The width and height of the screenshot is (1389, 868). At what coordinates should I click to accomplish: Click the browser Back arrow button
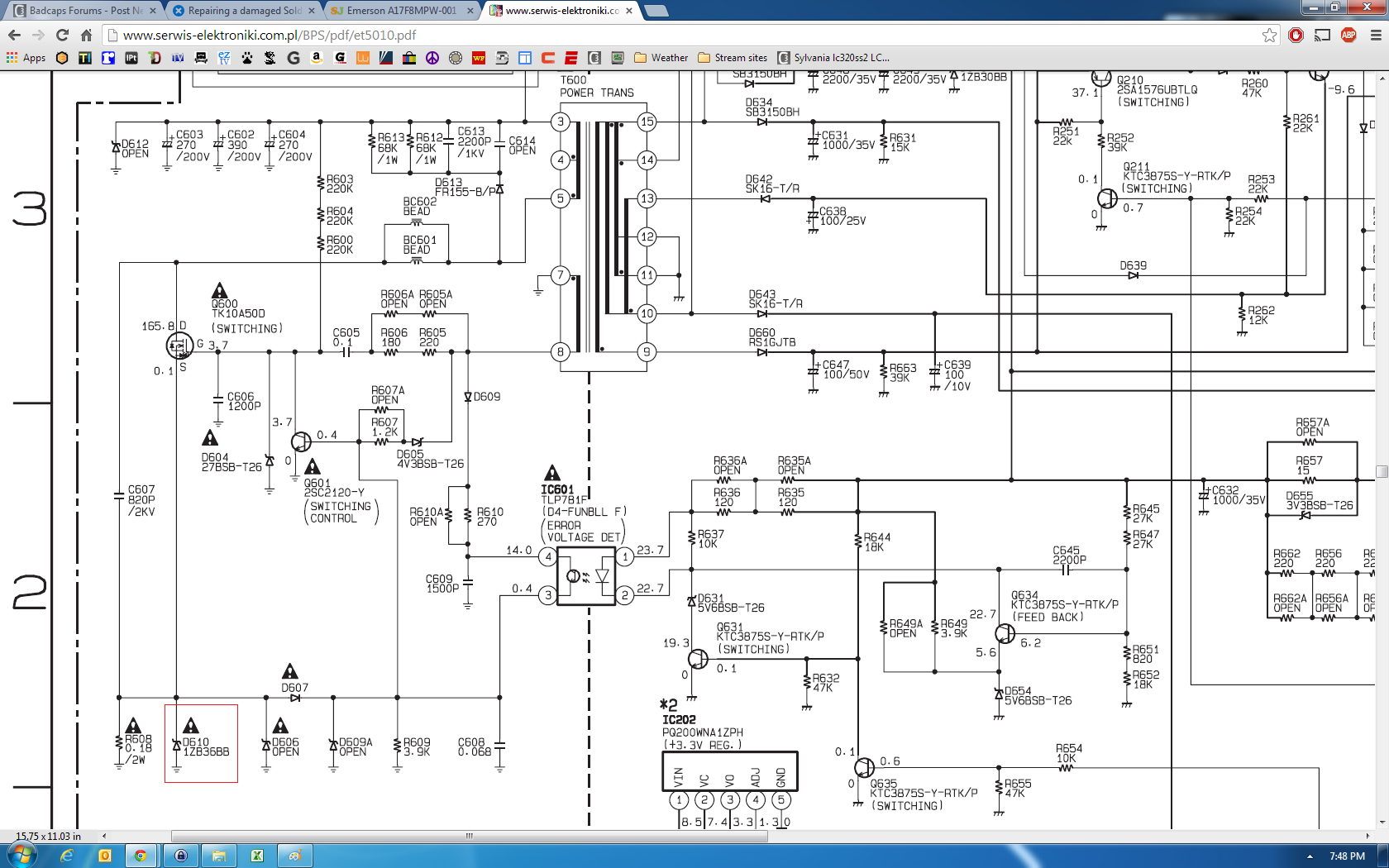14,35
